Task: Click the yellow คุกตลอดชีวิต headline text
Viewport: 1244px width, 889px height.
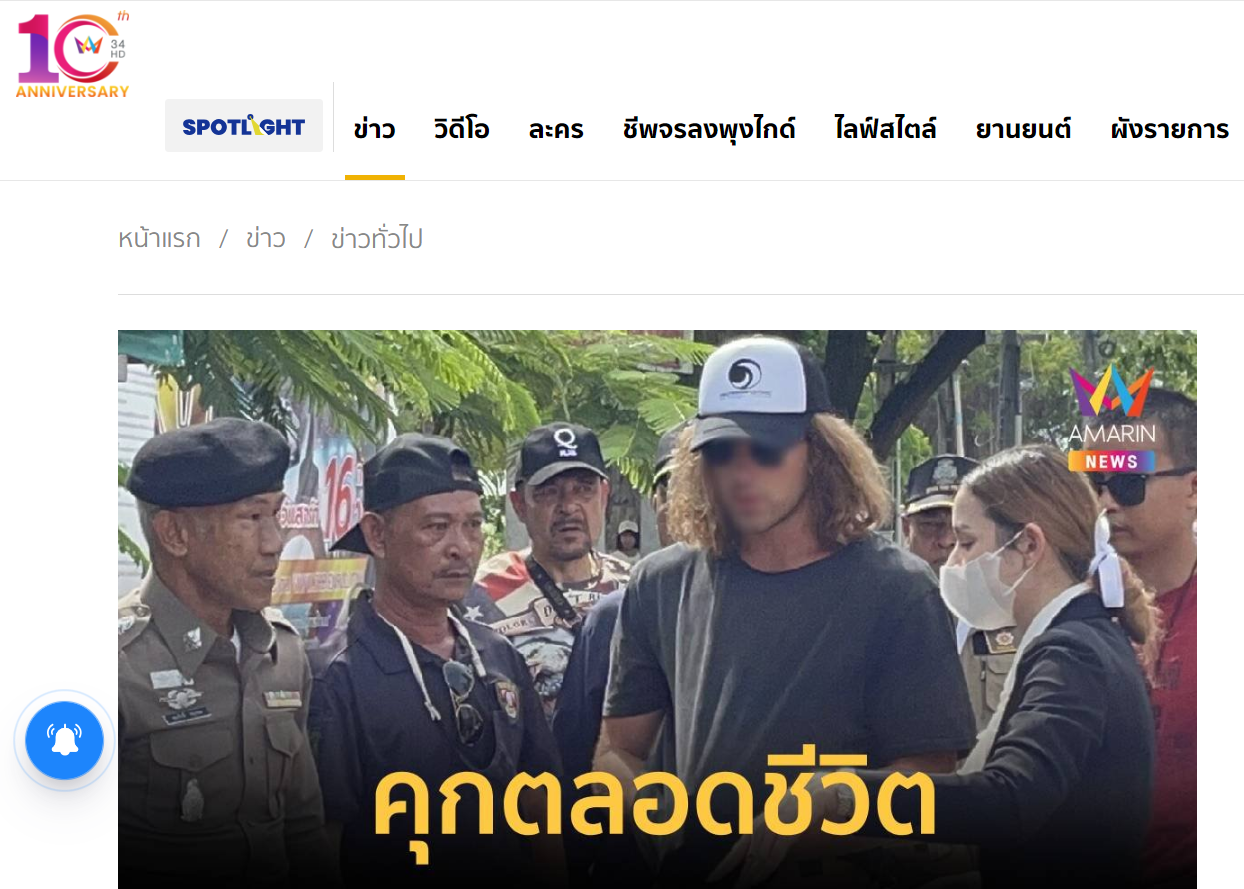Action: tap(656, 803)
